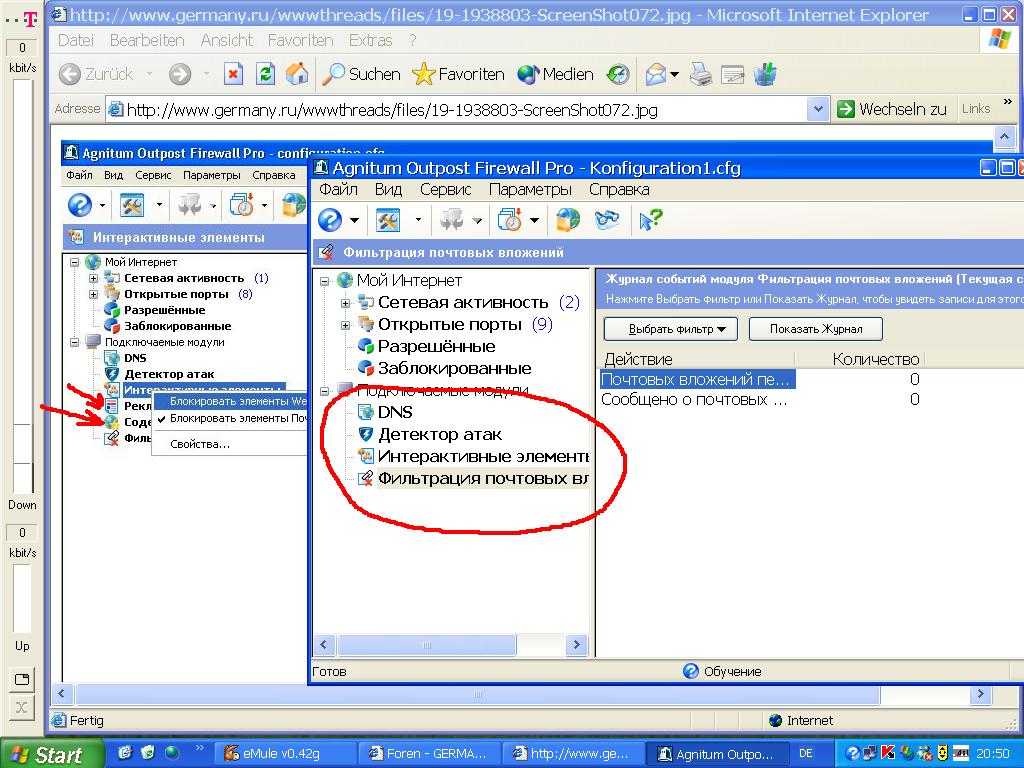Click the help icon in background Outpost window

tap(80, 205)
